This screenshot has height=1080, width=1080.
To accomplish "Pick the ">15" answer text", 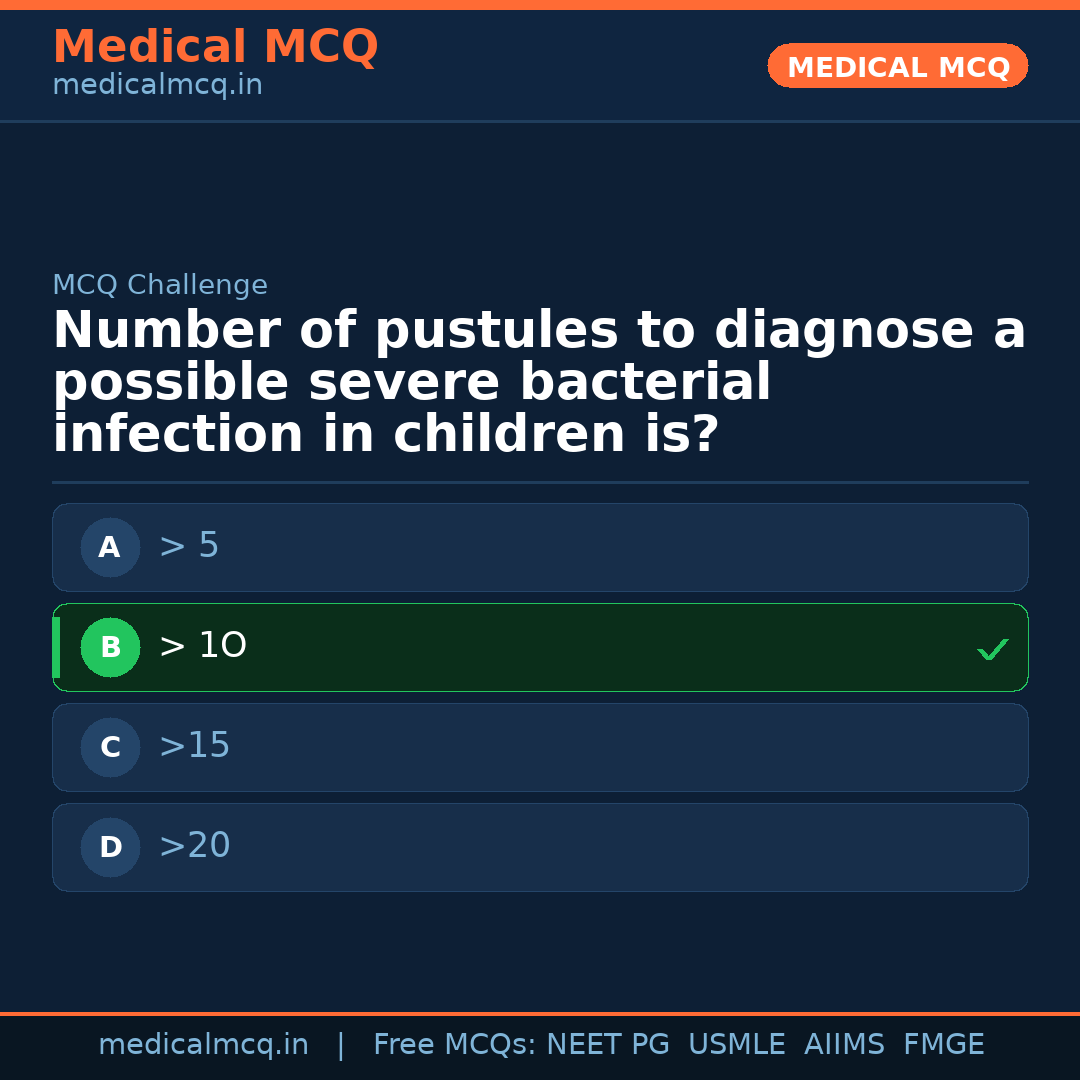I will pyautogui.click(x=194, y=746).
